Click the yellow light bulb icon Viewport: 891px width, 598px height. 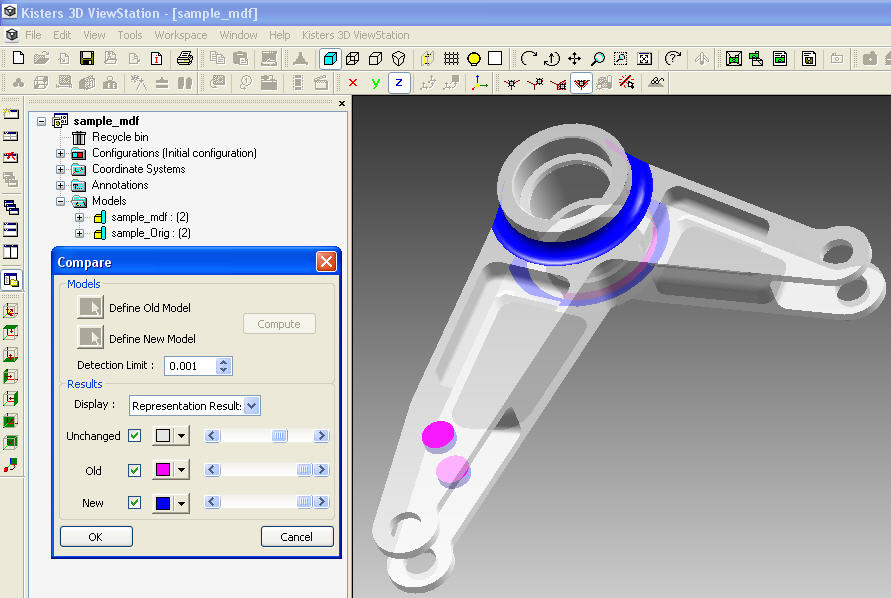tap(473, 58)
